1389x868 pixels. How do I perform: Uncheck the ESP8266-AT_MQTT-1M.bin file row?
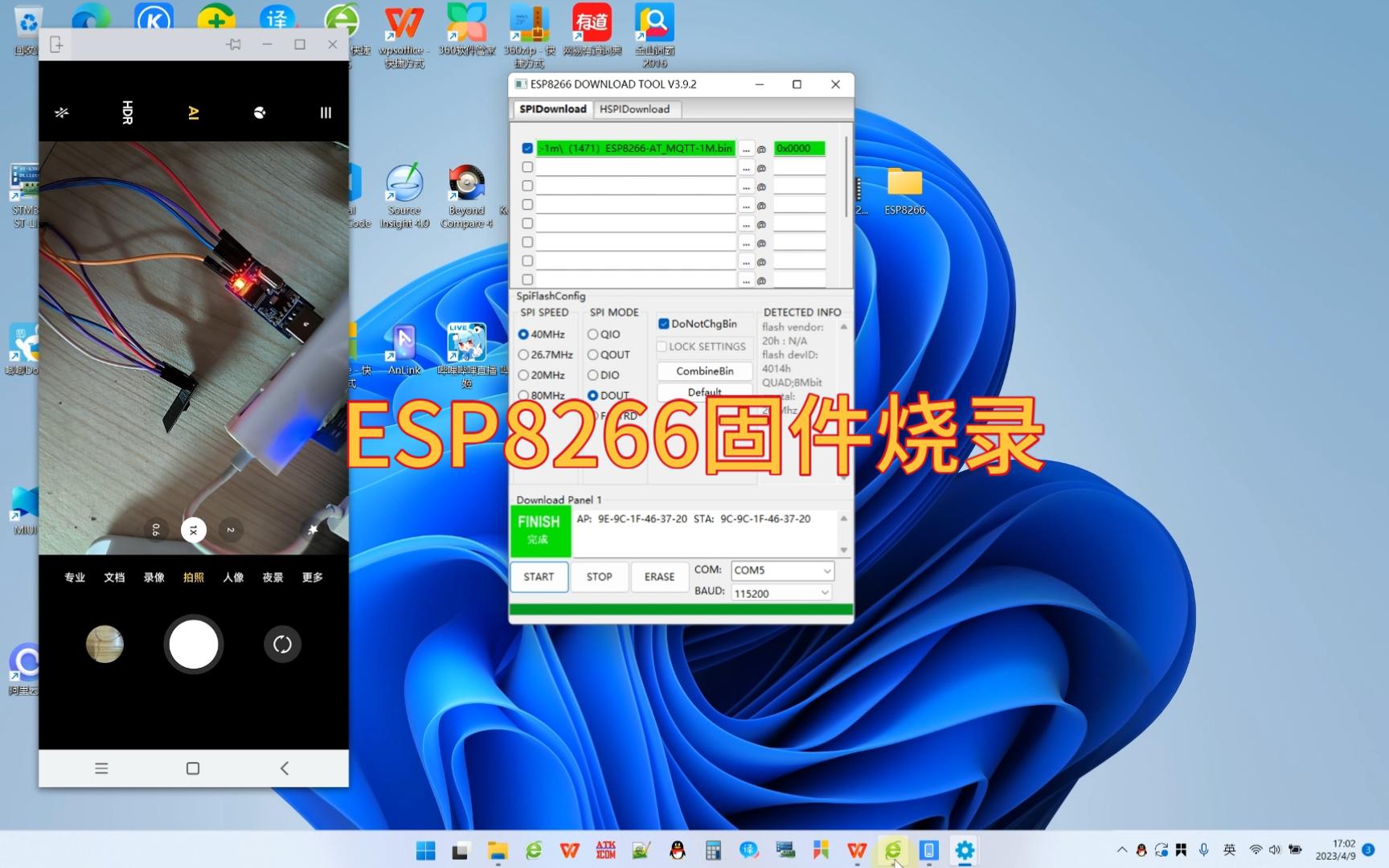click(x=527, y=149)
